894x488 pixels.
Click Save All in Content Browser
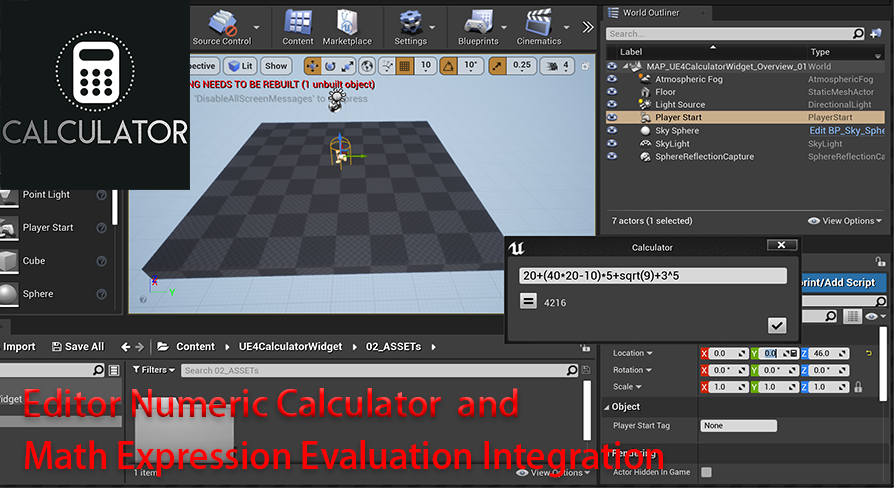coord(78,347)
